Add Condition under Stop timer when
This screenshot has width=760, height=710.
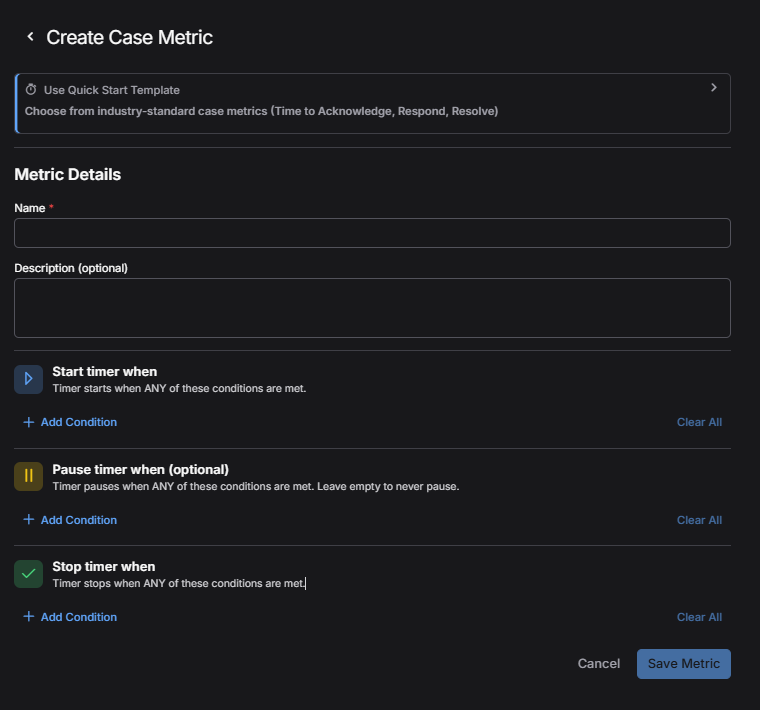click(x=70, y=617)
